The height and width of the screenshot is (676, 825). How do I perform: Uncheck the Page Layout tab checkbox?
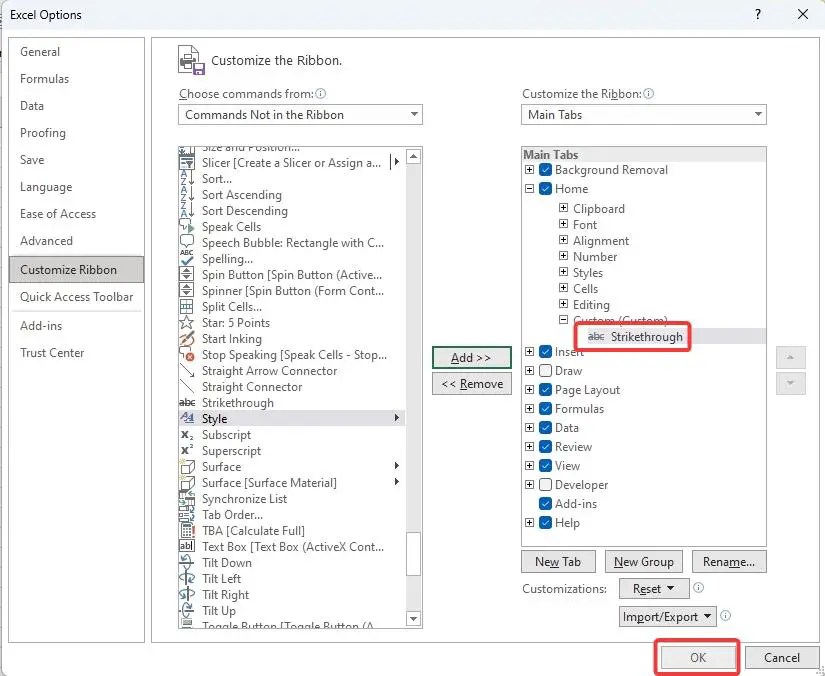point(546,389)
